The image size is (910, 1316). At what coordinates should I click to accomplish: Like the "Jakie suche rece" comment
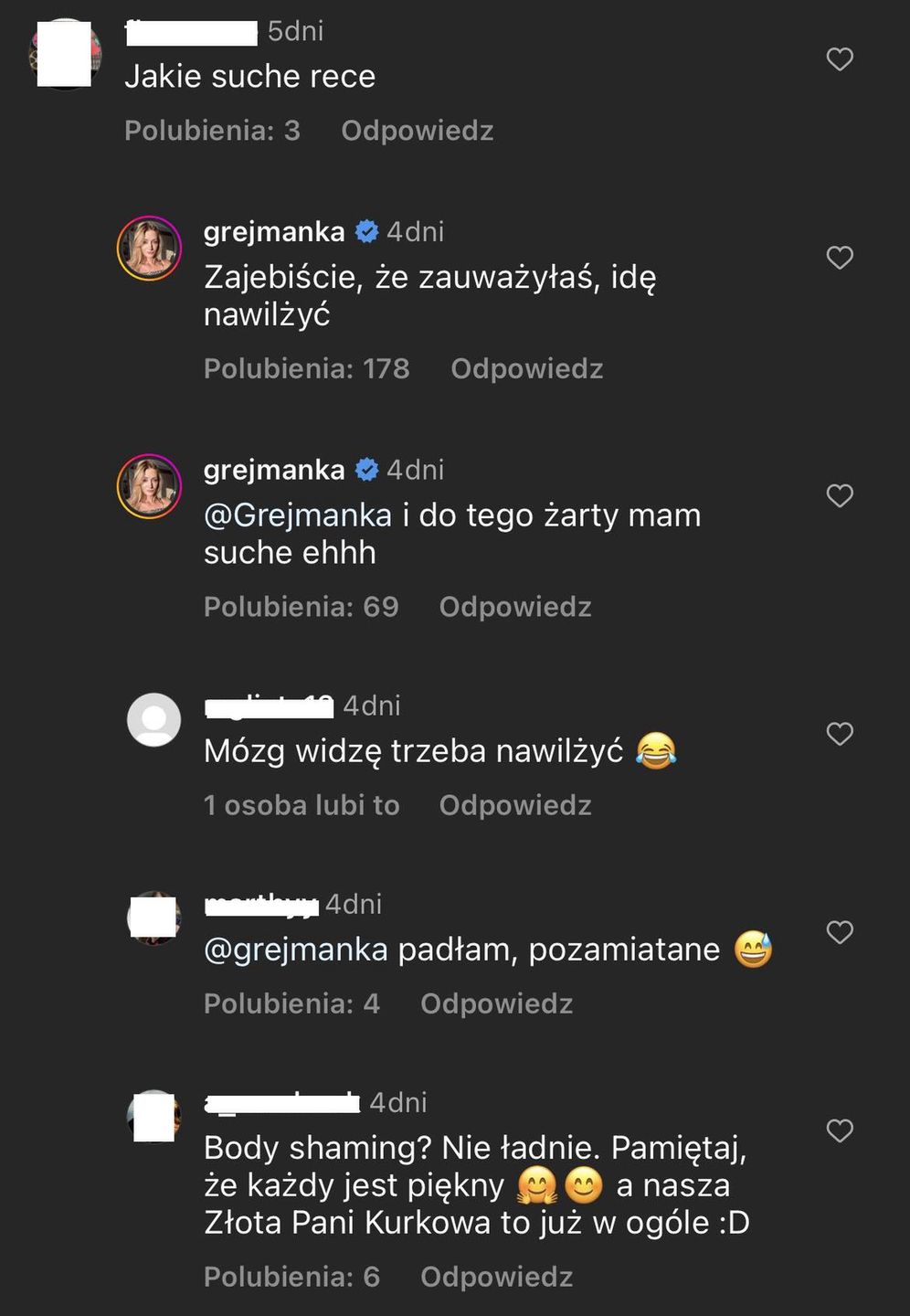click(839, 59)
